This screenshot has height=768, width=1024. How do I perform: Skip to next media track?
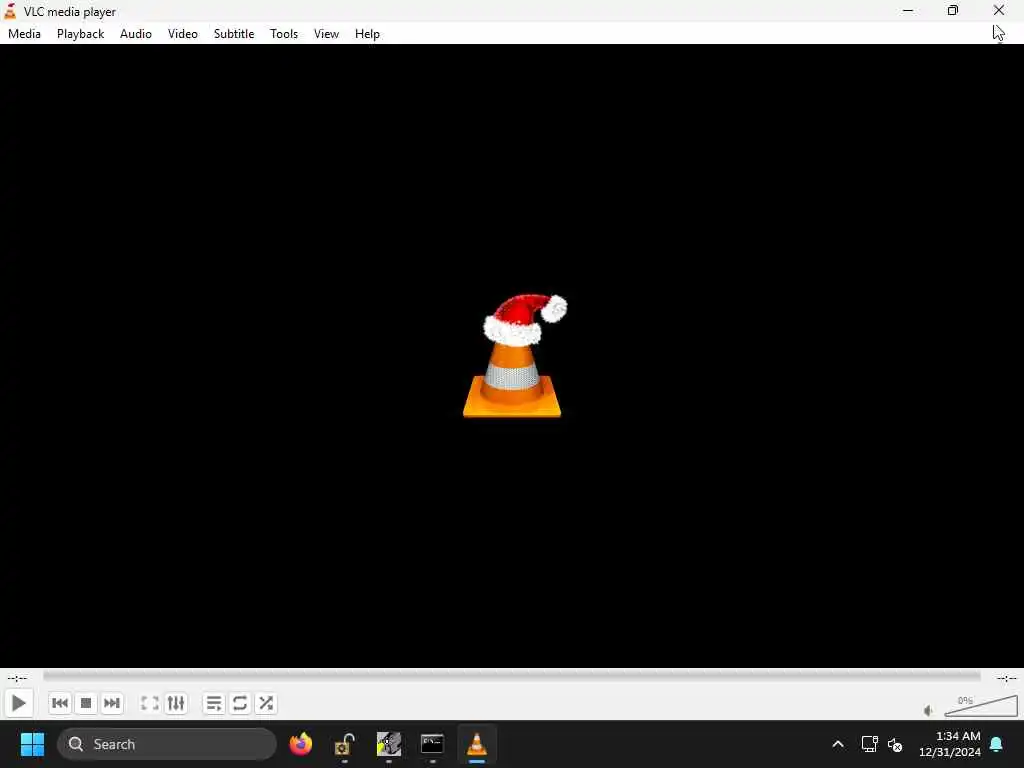(112, 703)
